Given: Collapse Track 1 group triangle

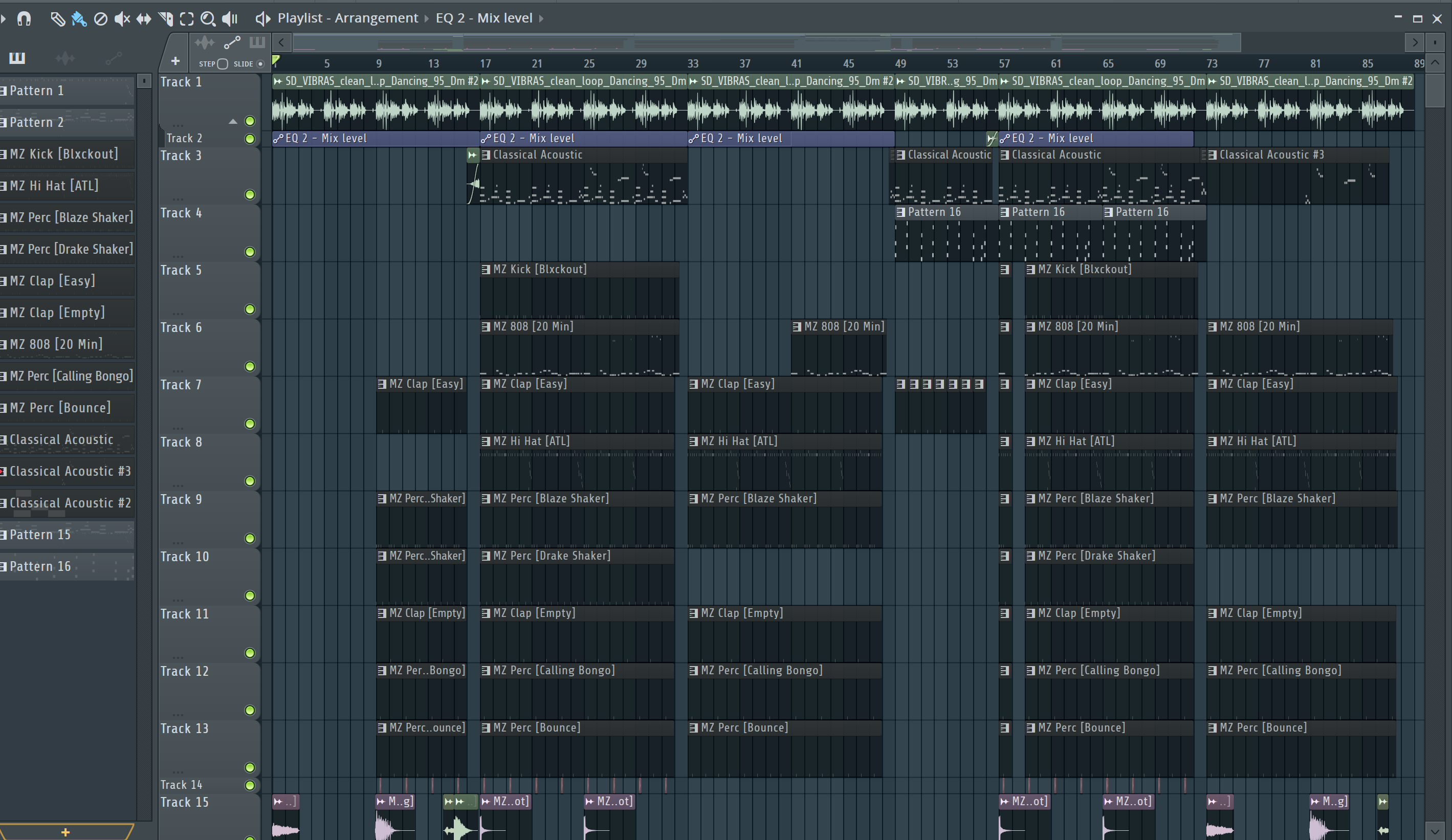Looking at the screenshot, I should tap(233, 122).
